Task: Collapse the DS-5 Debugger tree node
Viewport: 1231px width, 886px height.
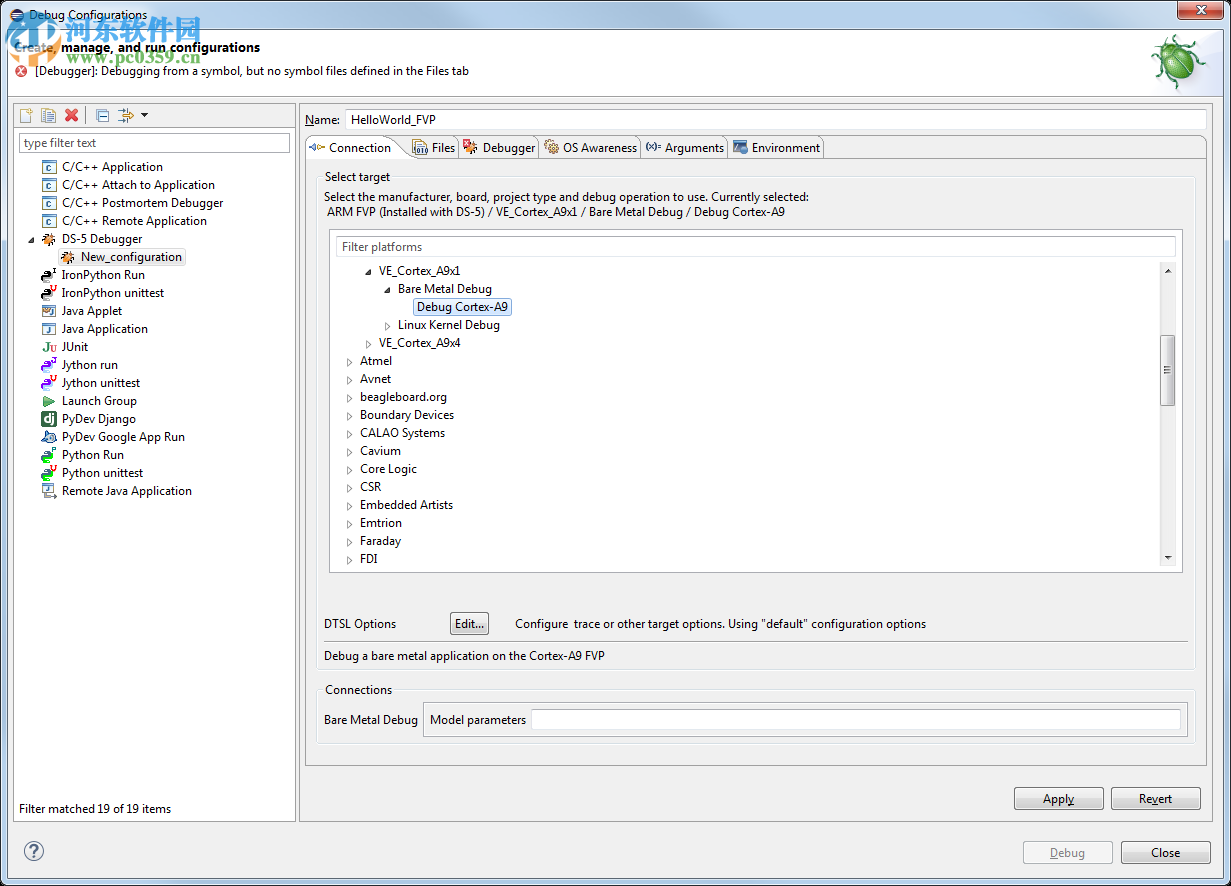Action: [x=31, y=240]
